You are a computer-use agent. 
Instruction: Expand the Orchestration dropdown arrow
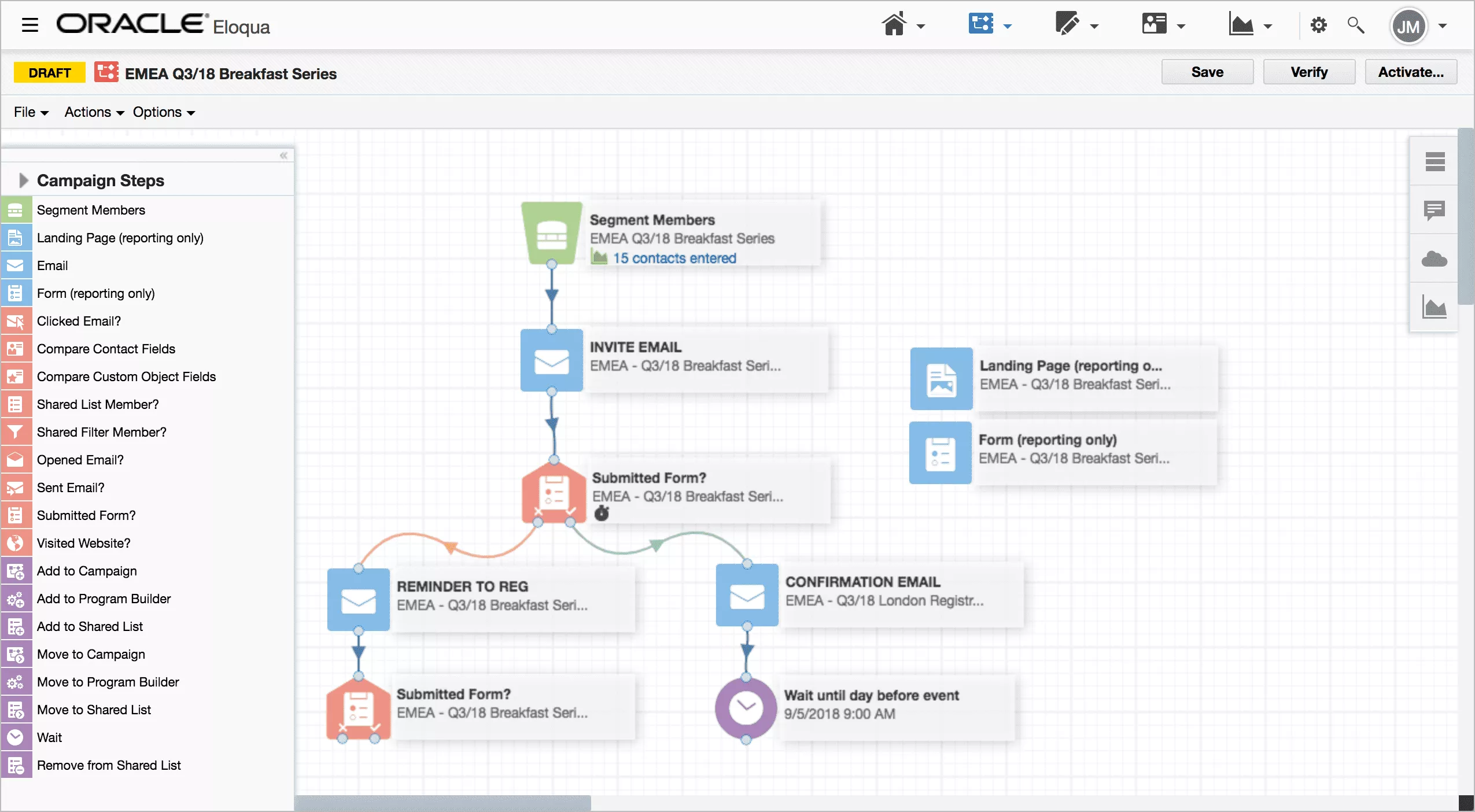[1008, 26]
